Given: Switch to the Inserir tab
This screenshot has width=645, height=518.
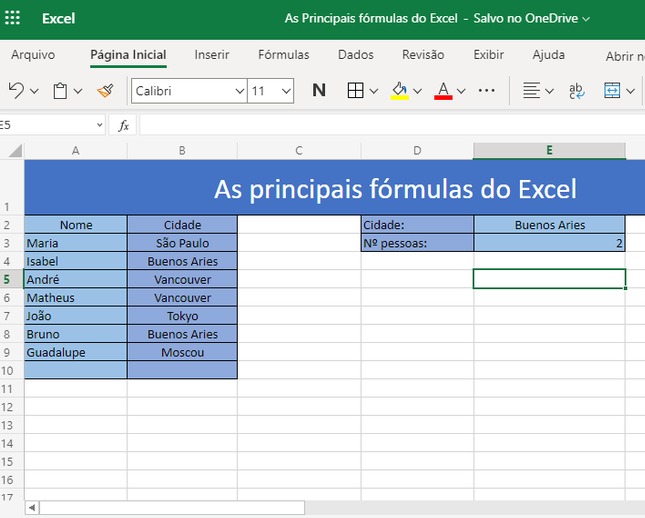Looking at the screenshot, I should (x=212, y=55).
